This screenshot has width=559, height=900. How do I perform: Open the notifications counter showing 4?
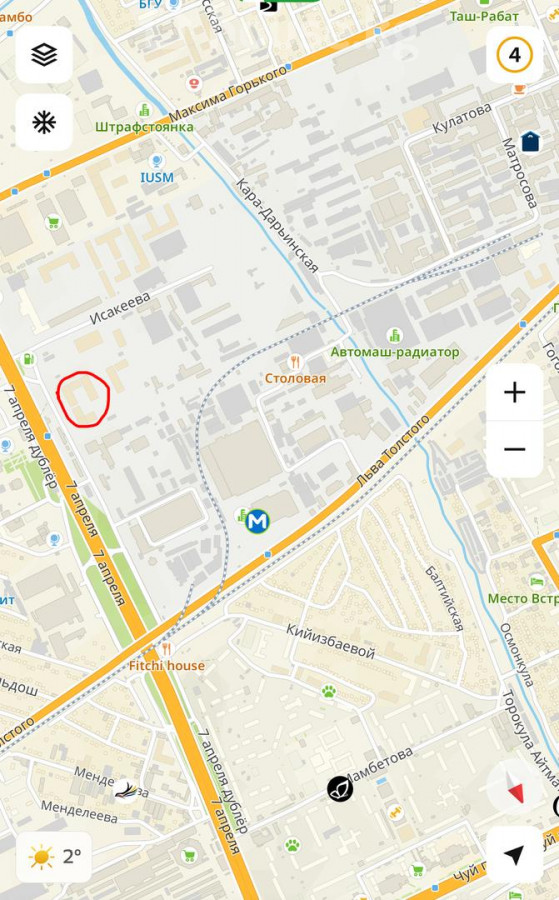click(x=515, y=55)
